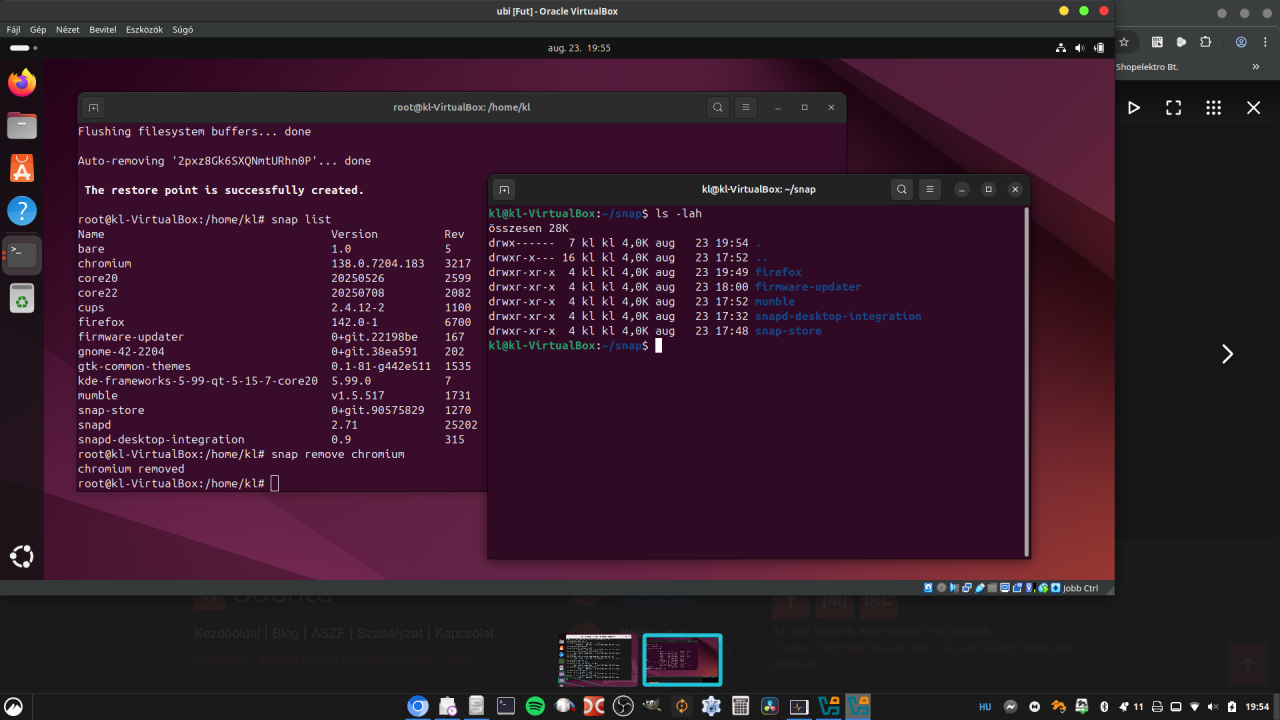Launch Spotify from the host taskbar

535,706
